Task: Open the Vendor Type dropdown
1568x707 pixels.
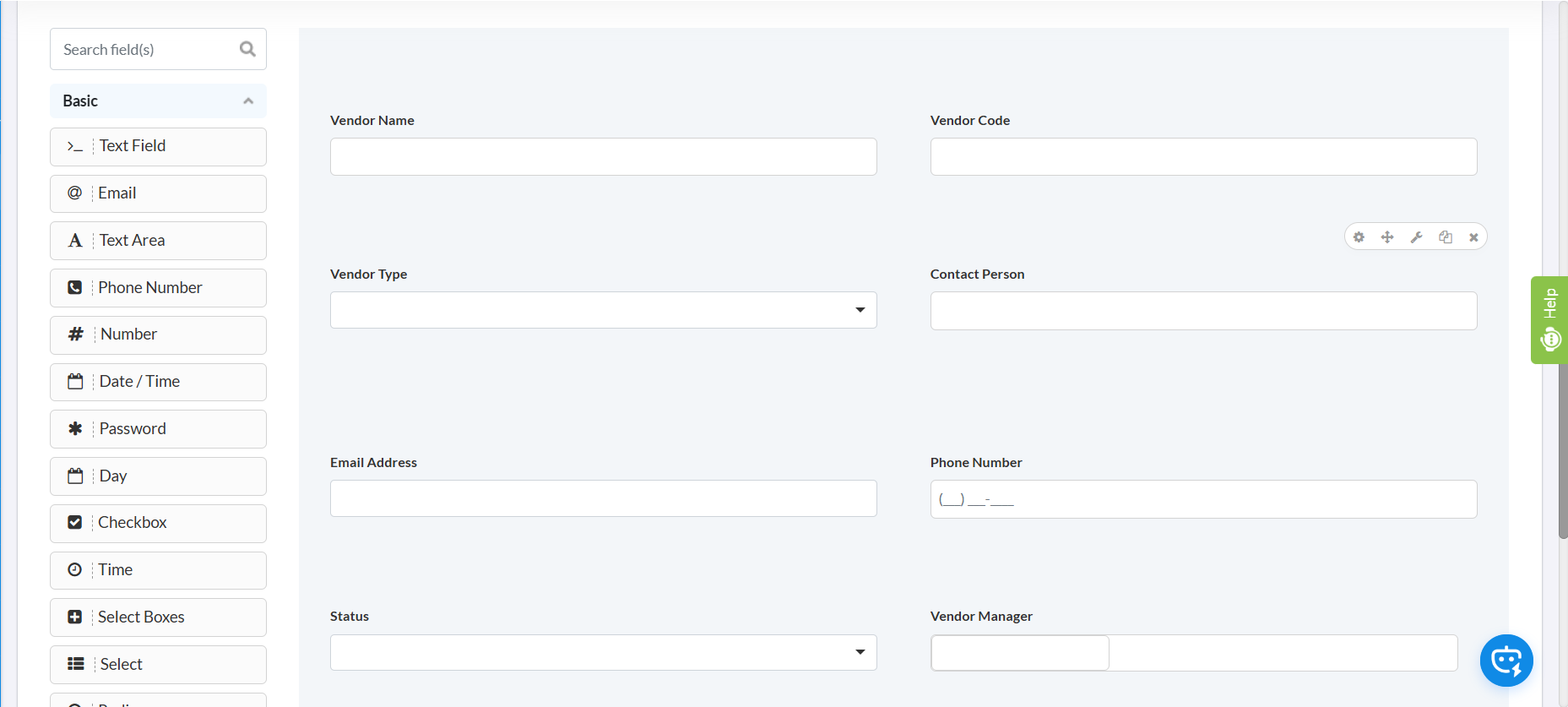Action: [x=603, y=310]
